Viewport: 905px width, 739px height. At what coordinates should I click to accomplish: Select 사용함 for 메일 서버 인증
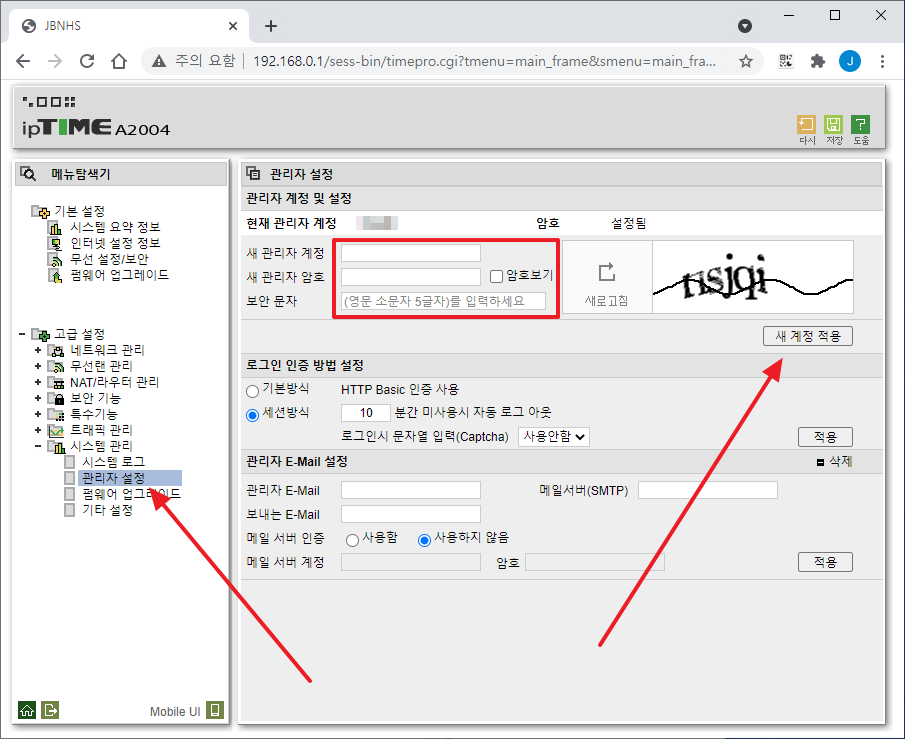352,540
